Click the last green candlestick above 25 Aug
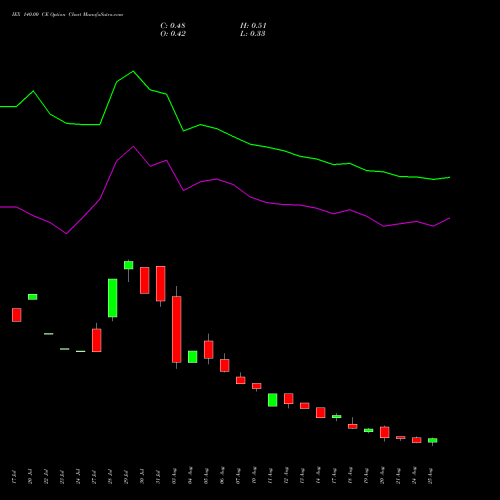Viewport: 500px width, 500px height. (433, 440)
